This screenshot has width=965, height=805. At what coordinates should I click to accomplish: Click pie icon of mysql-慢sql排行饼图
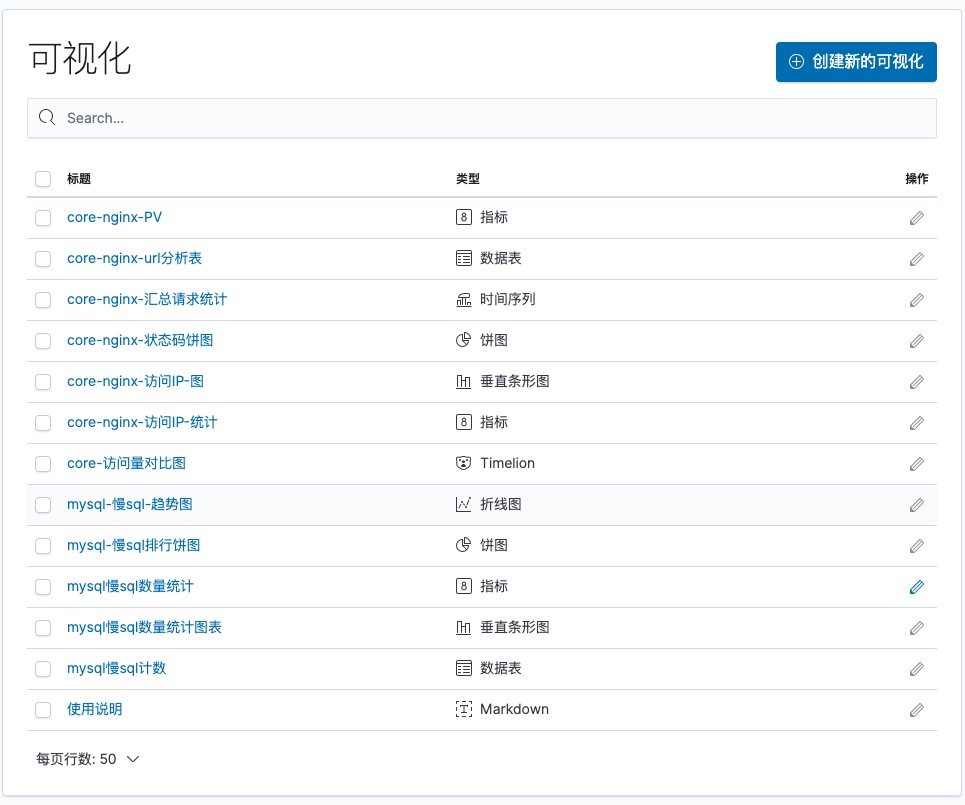point(463,545)
